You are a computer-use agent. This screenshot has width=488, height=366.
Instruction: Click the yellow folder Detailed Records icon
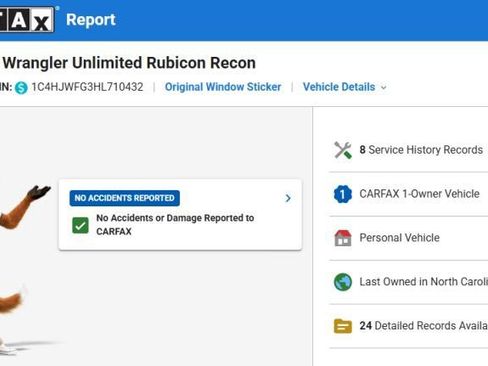tap(343, 326)
